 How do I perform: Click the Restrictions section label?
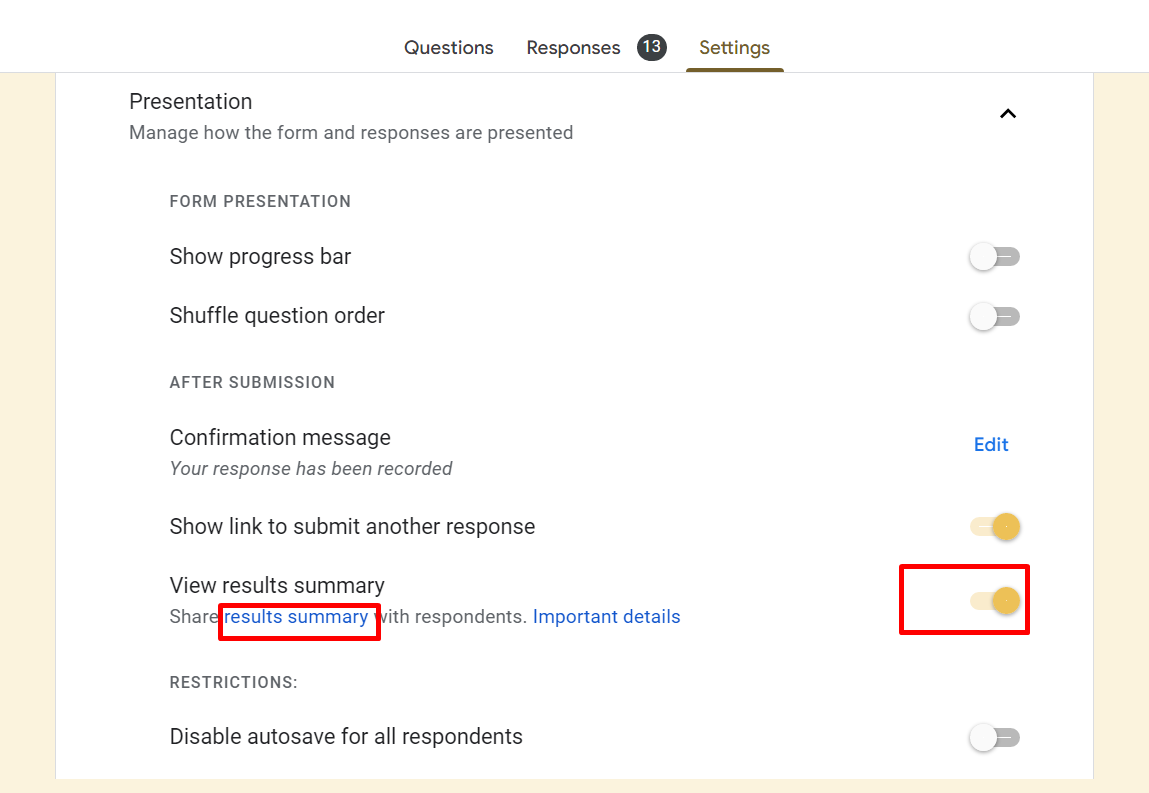click(x=233, y=682)
